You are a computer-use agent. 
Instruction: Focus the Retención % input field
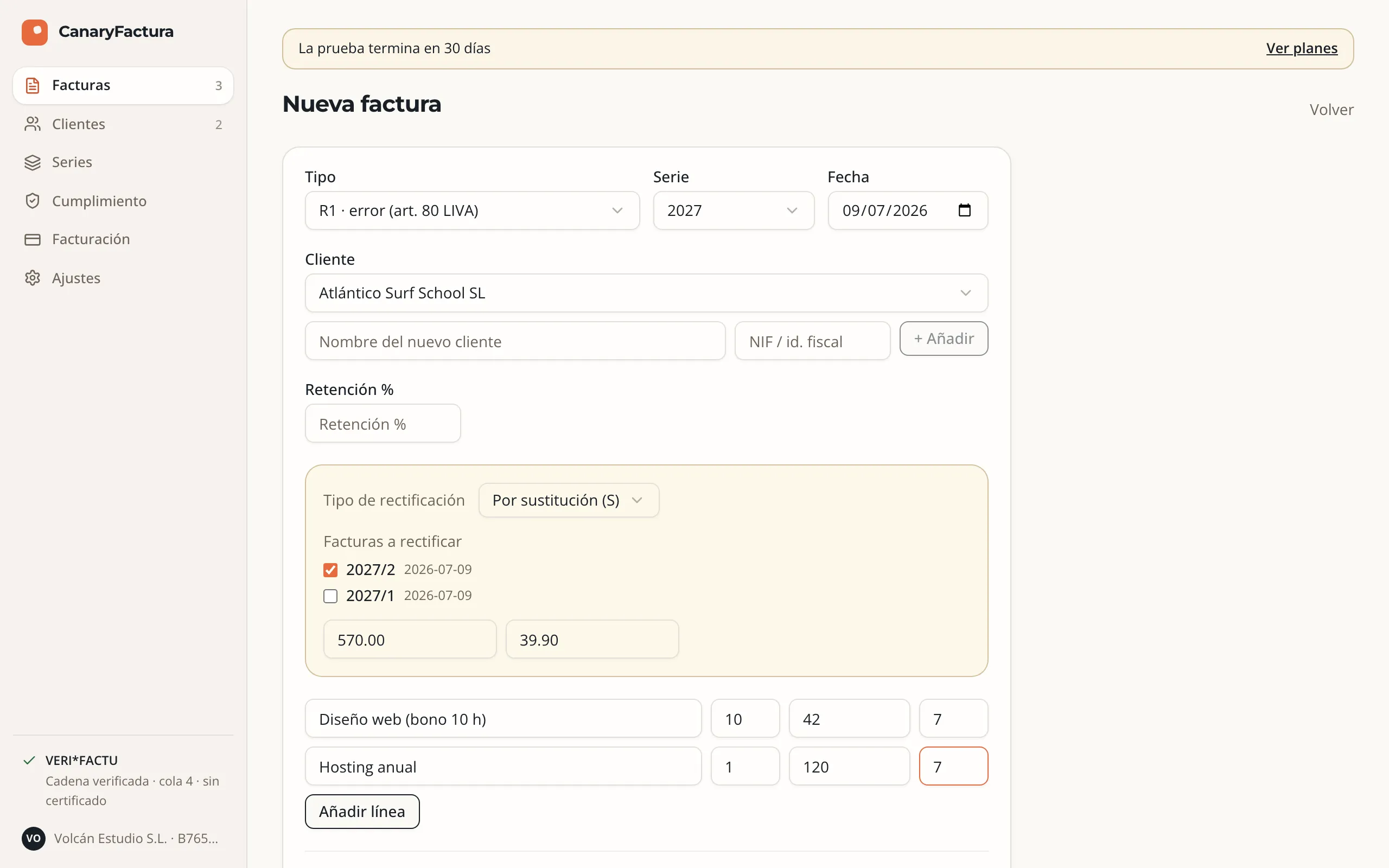point(383,424)
